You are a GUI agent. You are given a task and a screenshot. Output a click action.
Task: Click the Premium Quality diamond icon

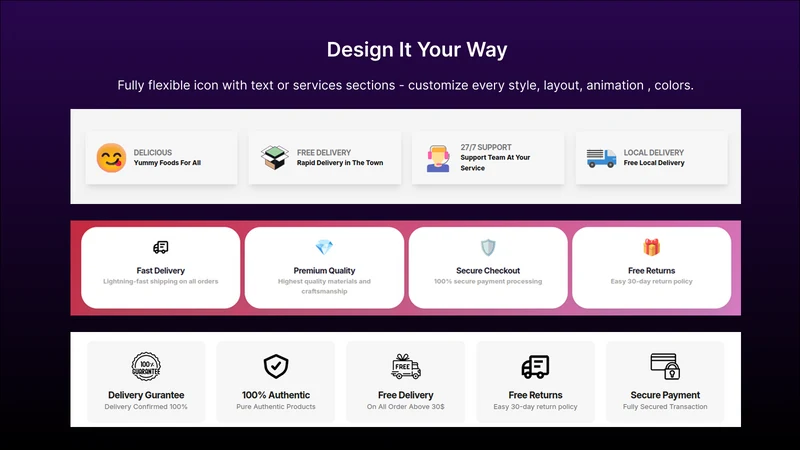pyautogui.click(x=324, y=247)
